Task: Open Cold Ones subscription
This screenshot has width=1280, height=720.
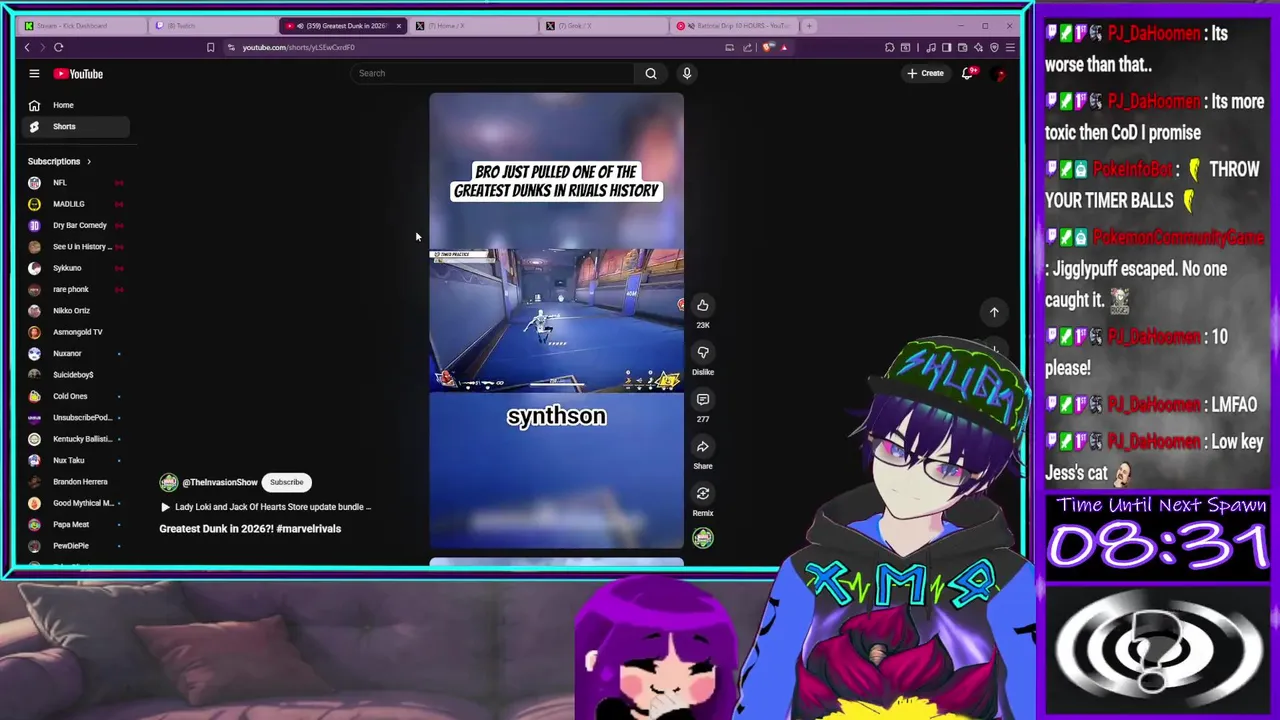Action: [x=75, y=396]
